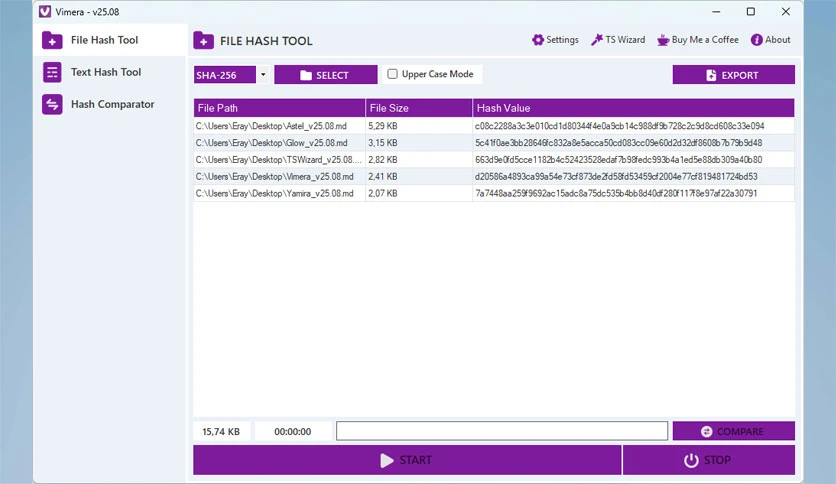Click the Text Hash Tool list icon
836x484 pixels.
click(x=52, y=72)
